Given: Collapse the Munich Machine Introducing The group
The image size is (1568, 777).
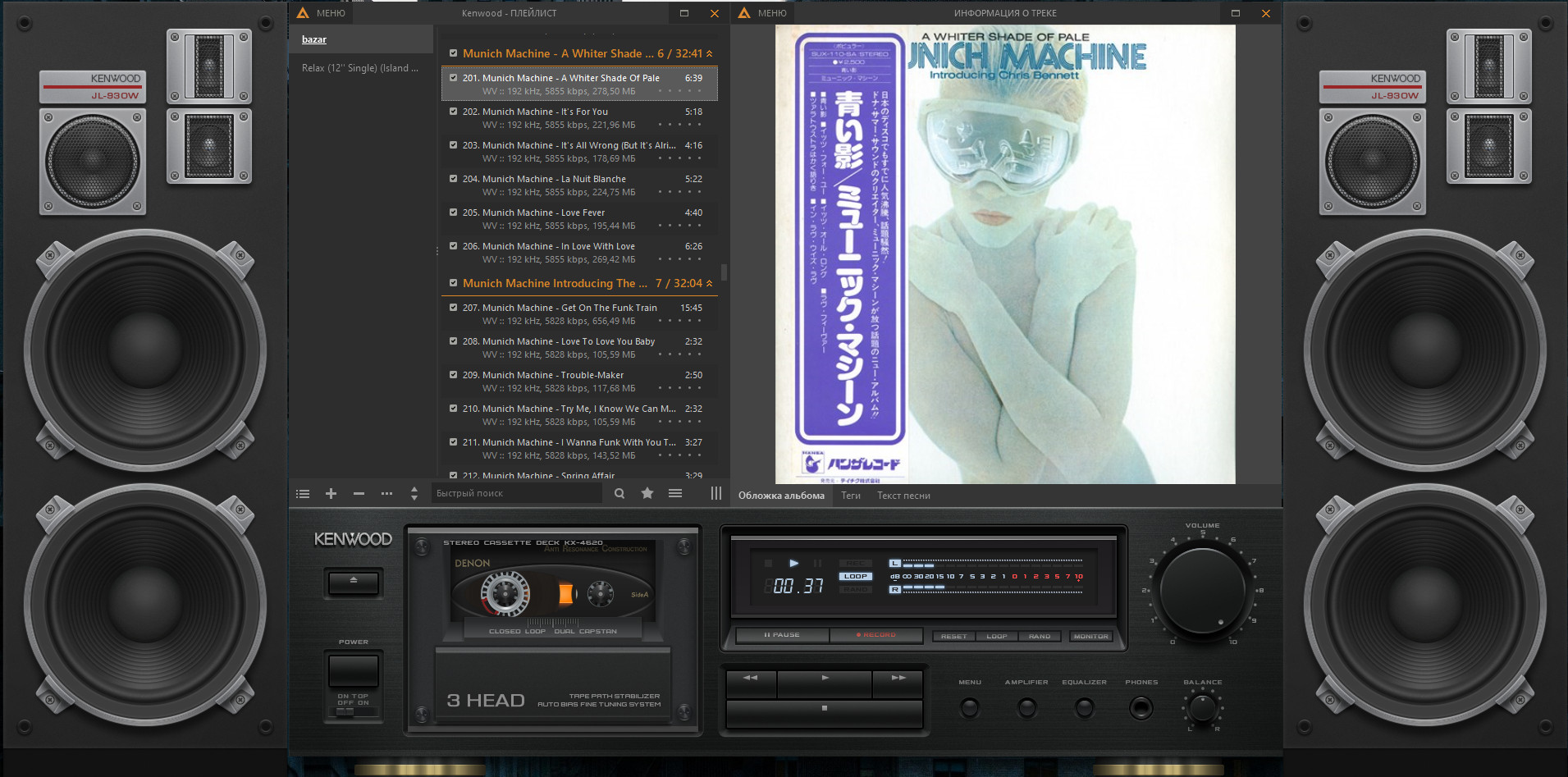Looking at the screenshot, I should click(710, 283).
